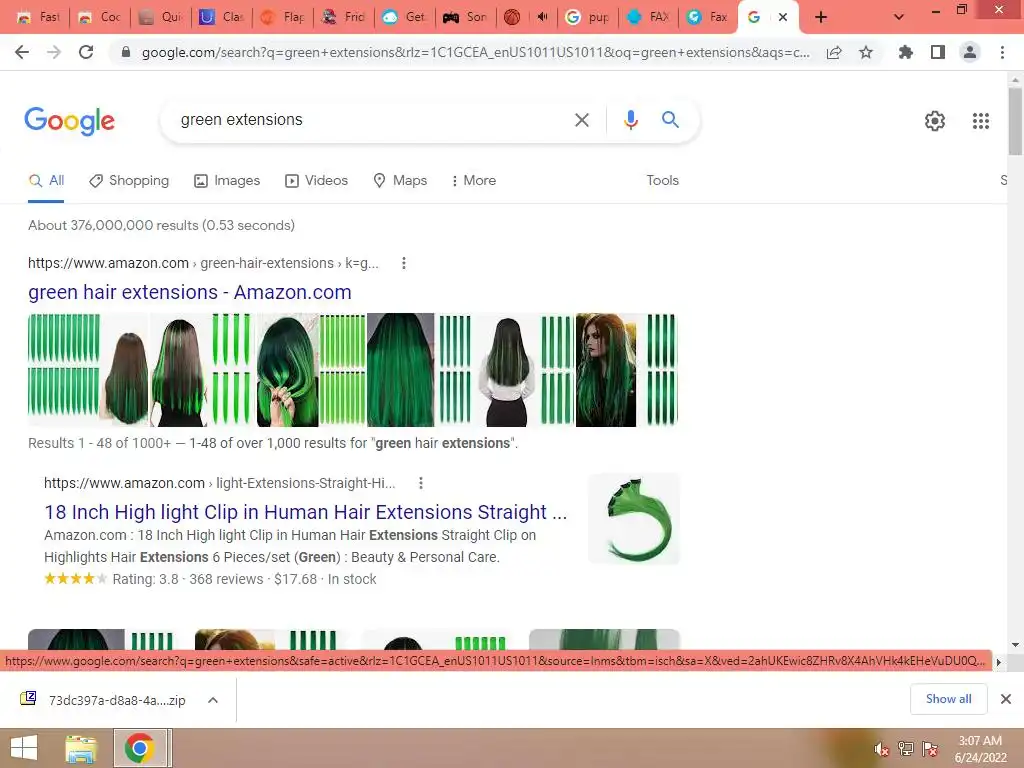Select the All search tab
Viewport: 1024px width, 768px height.
coord(46,181)
